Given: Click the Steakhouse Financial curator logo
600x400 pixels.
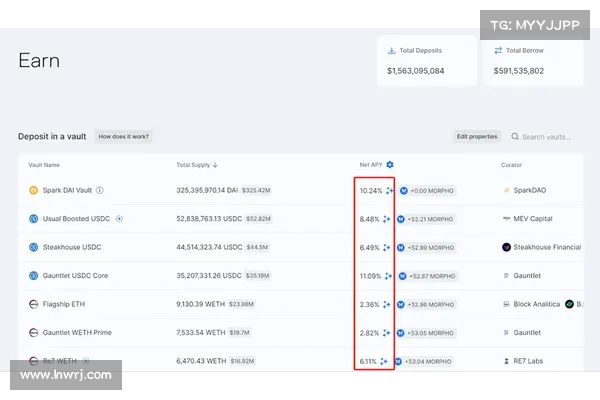Looking at the screenshot, I should [506, 247].
